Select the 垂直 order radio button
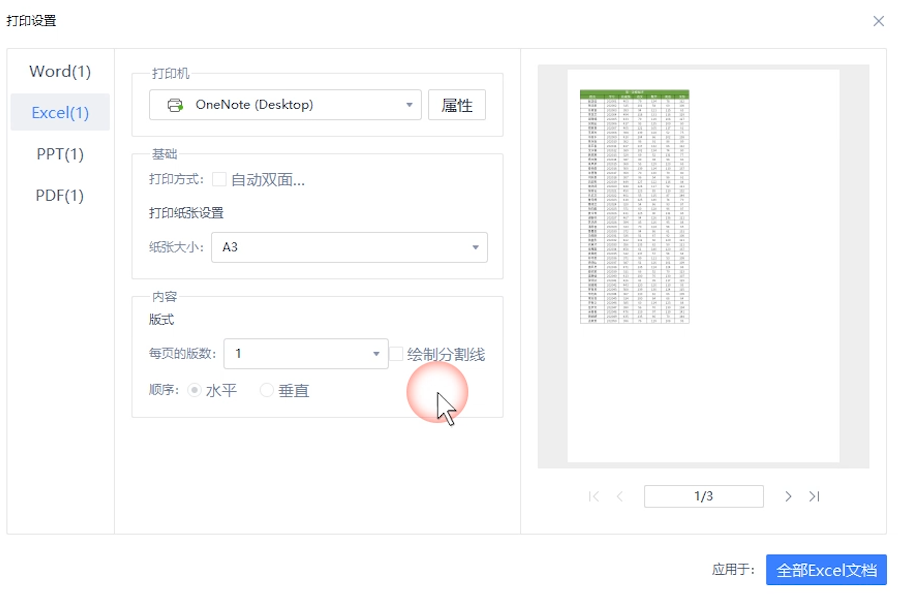900x599 pixels. click(264, 391)
